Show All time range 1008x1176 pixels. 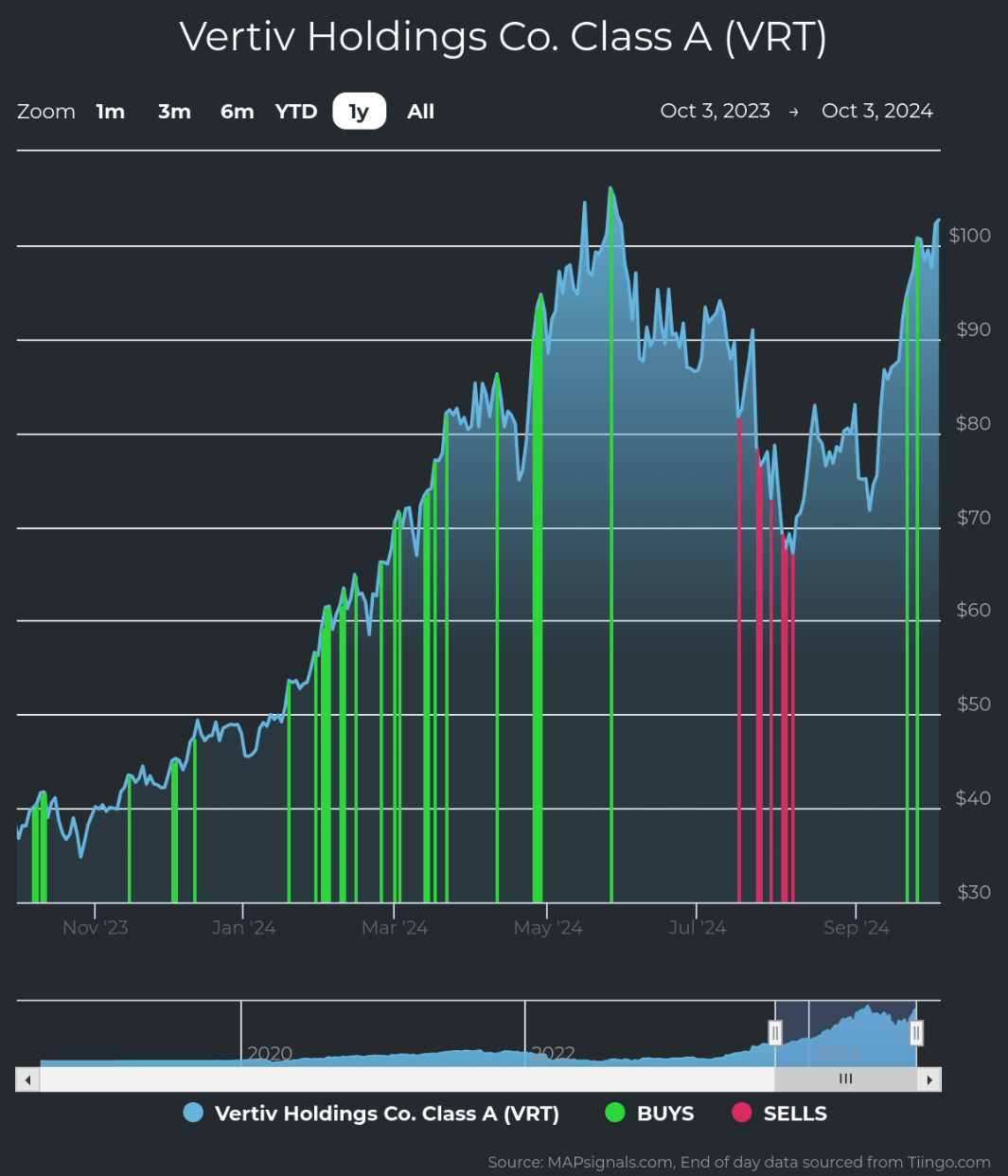420,112
